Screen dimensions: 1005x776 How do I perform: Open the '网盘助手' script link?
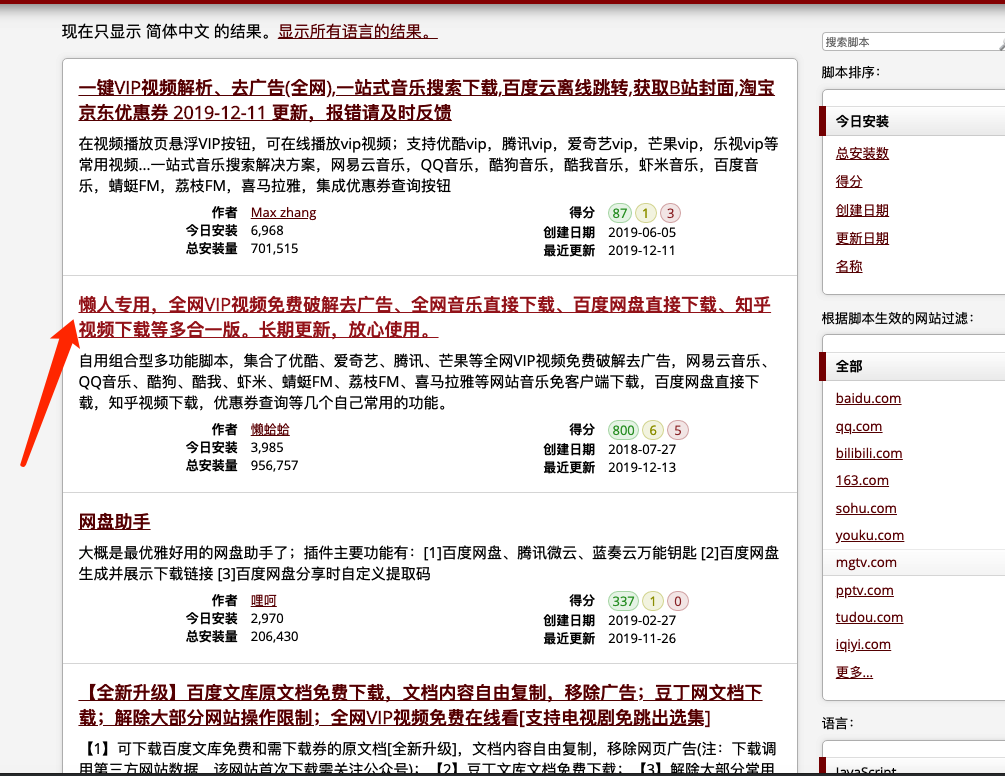point(114,522)
